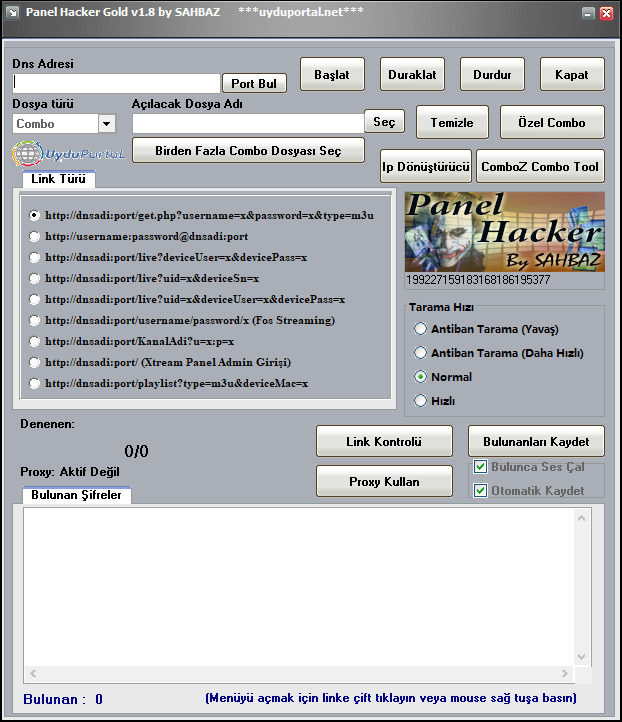Open the ComboZ Combo Tool

540,166
